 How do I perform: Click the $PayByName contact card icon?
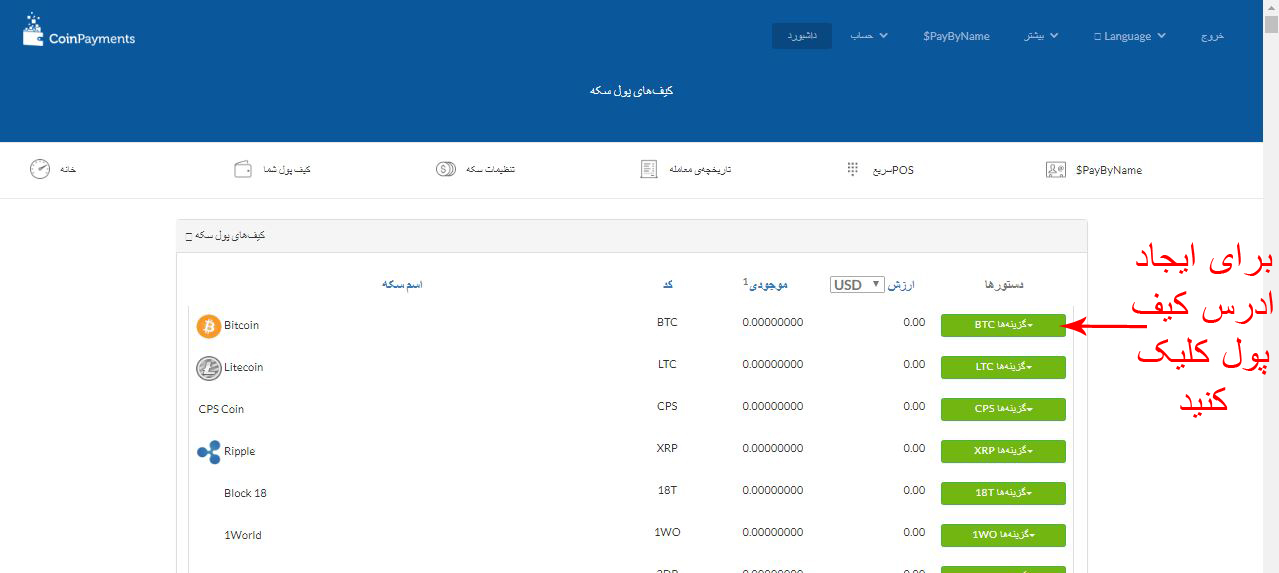tap(1056, 170)
